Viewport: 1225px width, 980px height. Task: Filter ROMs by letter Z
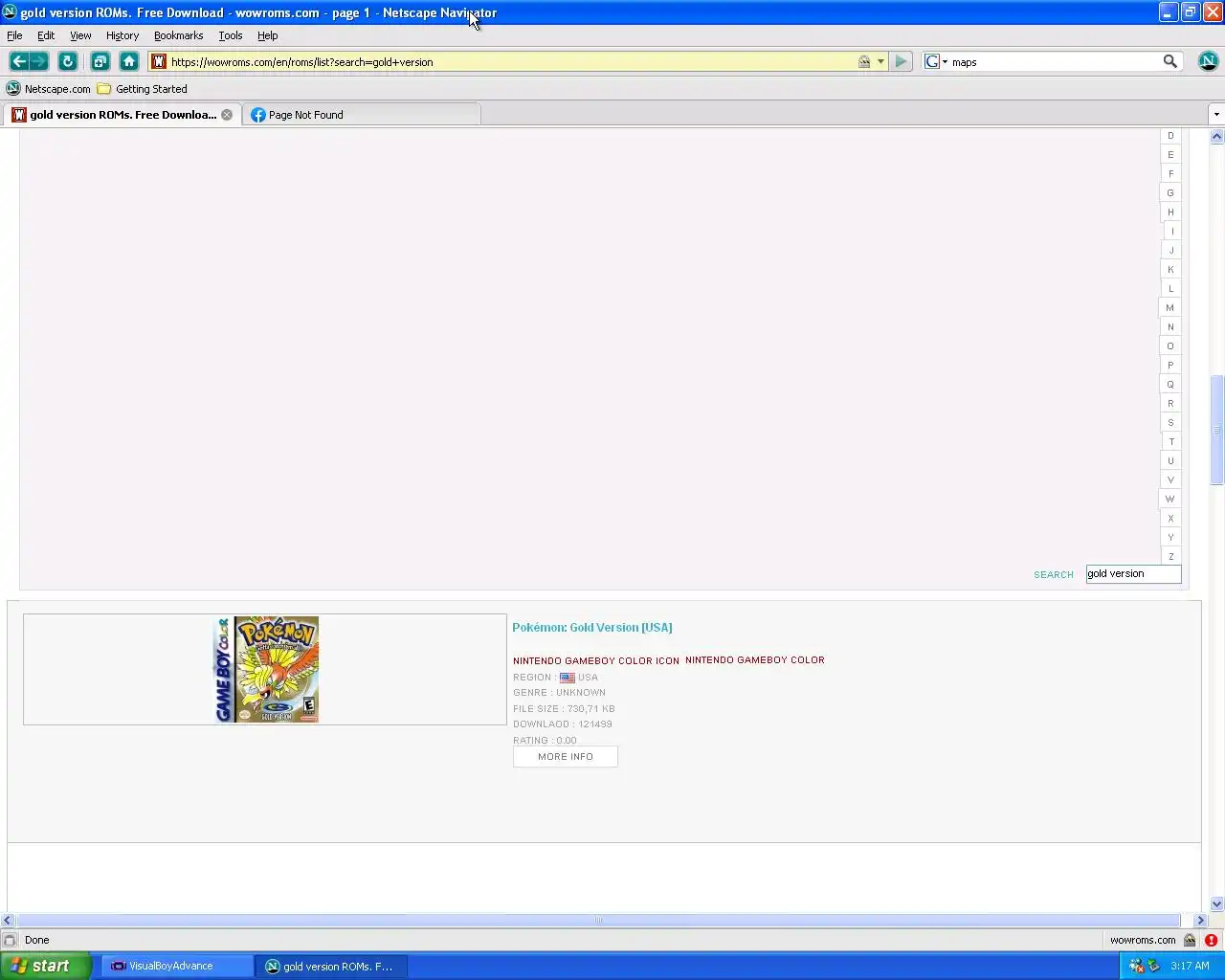click(1170, 557)
